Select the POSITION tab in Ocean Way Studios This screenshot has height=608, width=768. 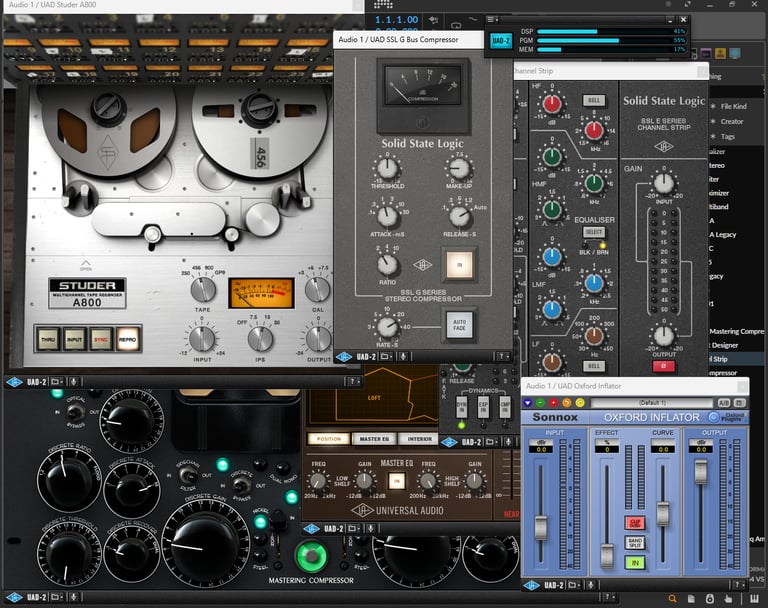[x=329, y=439]
